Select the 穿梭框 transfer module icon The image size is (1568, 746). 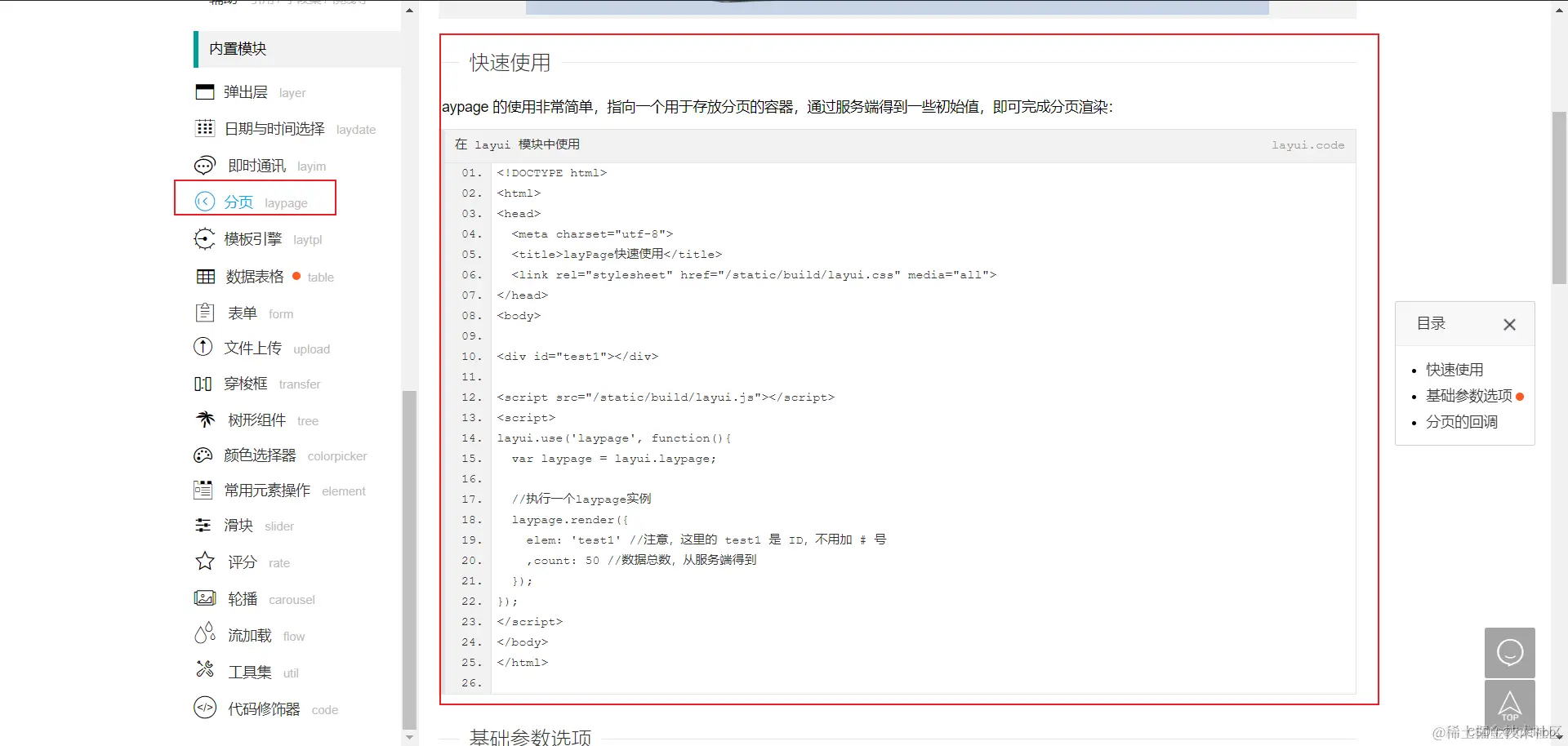tap(203, 383)
